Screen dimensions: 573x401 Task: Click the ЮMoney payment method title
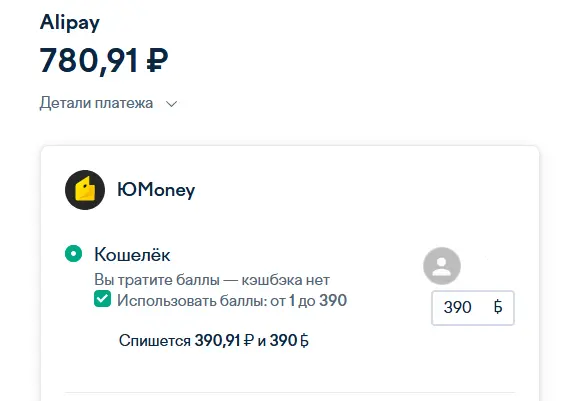pyautogui.click(x=156, y=190)
